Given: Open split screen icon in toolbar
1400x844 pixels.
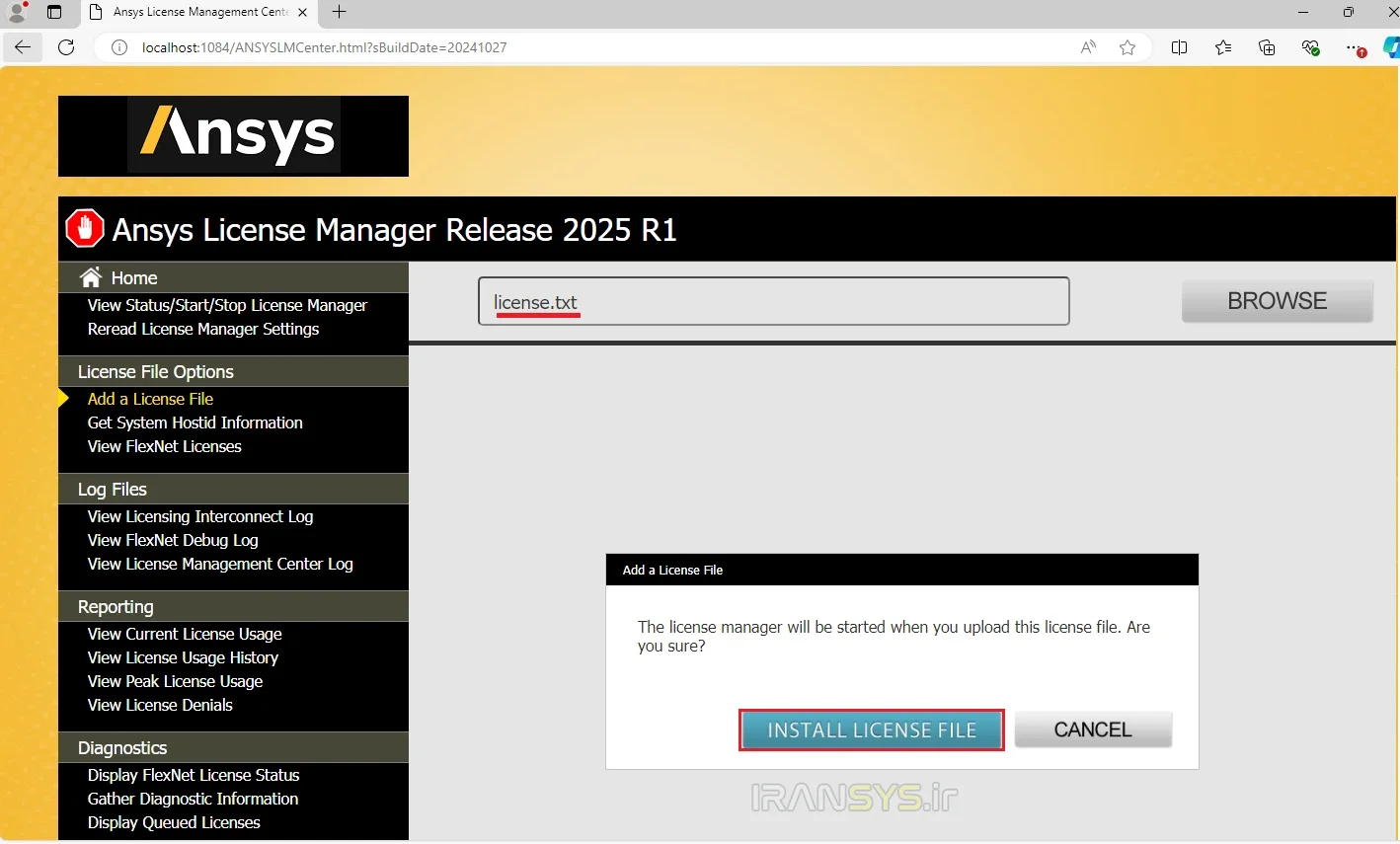Looking at the screenshot, I should pyautogui.click(x=1179, y=47).
